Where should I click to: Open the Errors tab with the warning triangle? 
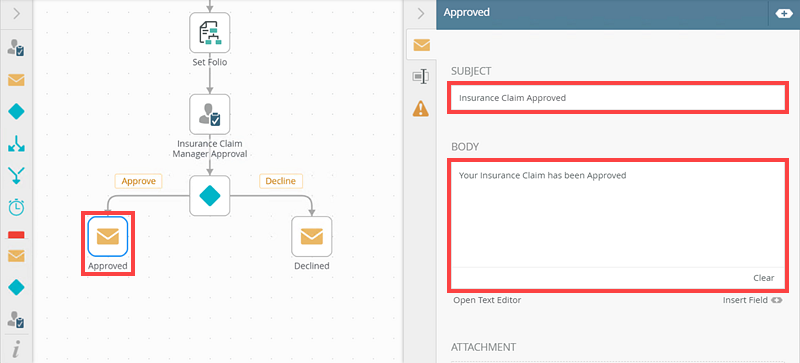(x=421, y=108)
